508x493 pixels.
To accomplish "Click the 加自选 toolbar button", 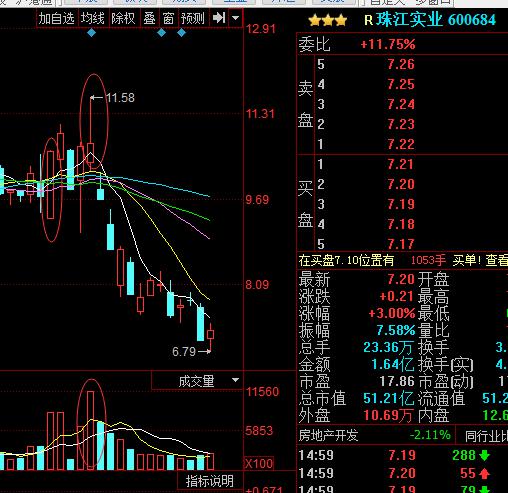I will (57, 18).
